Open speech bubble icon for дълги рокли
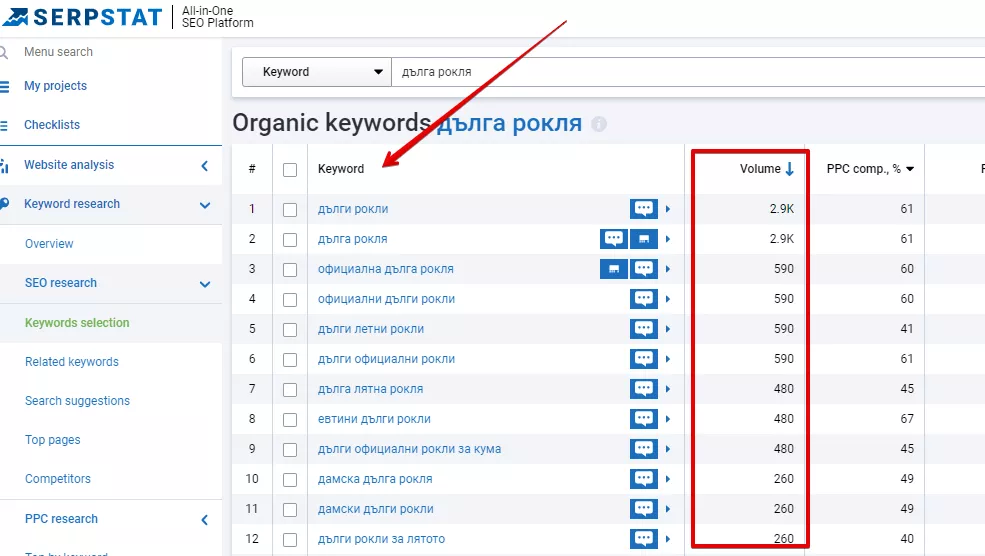985x556 pixels. click(644, 209)
